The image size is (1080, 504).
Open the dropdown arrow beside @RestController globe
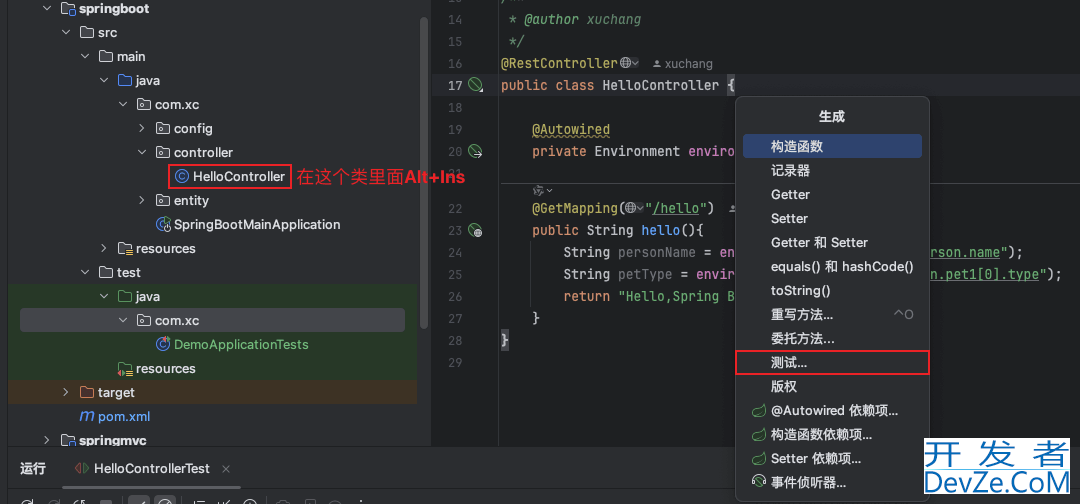tap(636, 63)
